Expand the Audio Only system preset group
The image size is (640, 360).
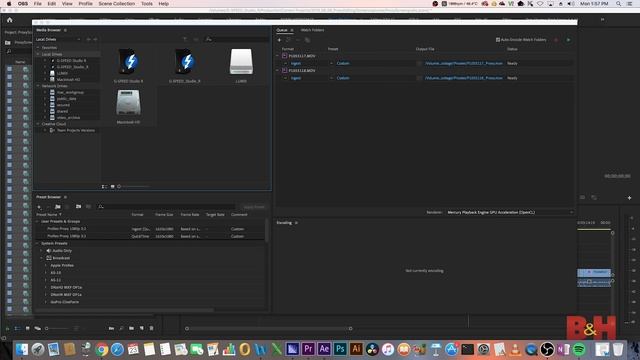point(41,251)
